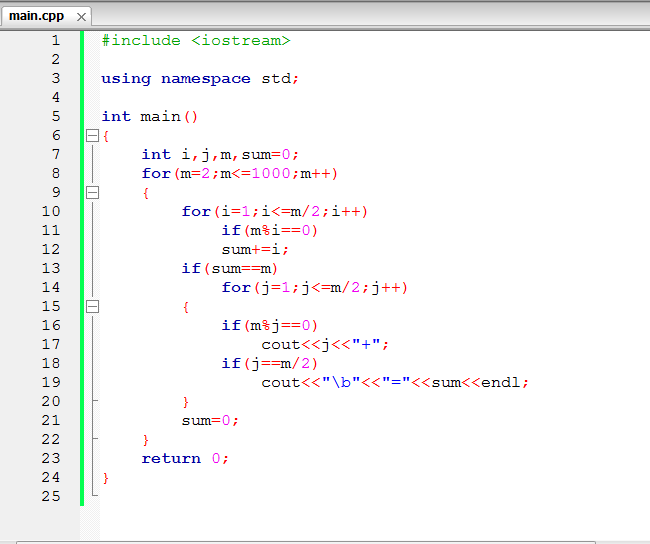Click the "if(m%j==0)" condition
The height and width of the screenshot is (544, 650).
269,325
